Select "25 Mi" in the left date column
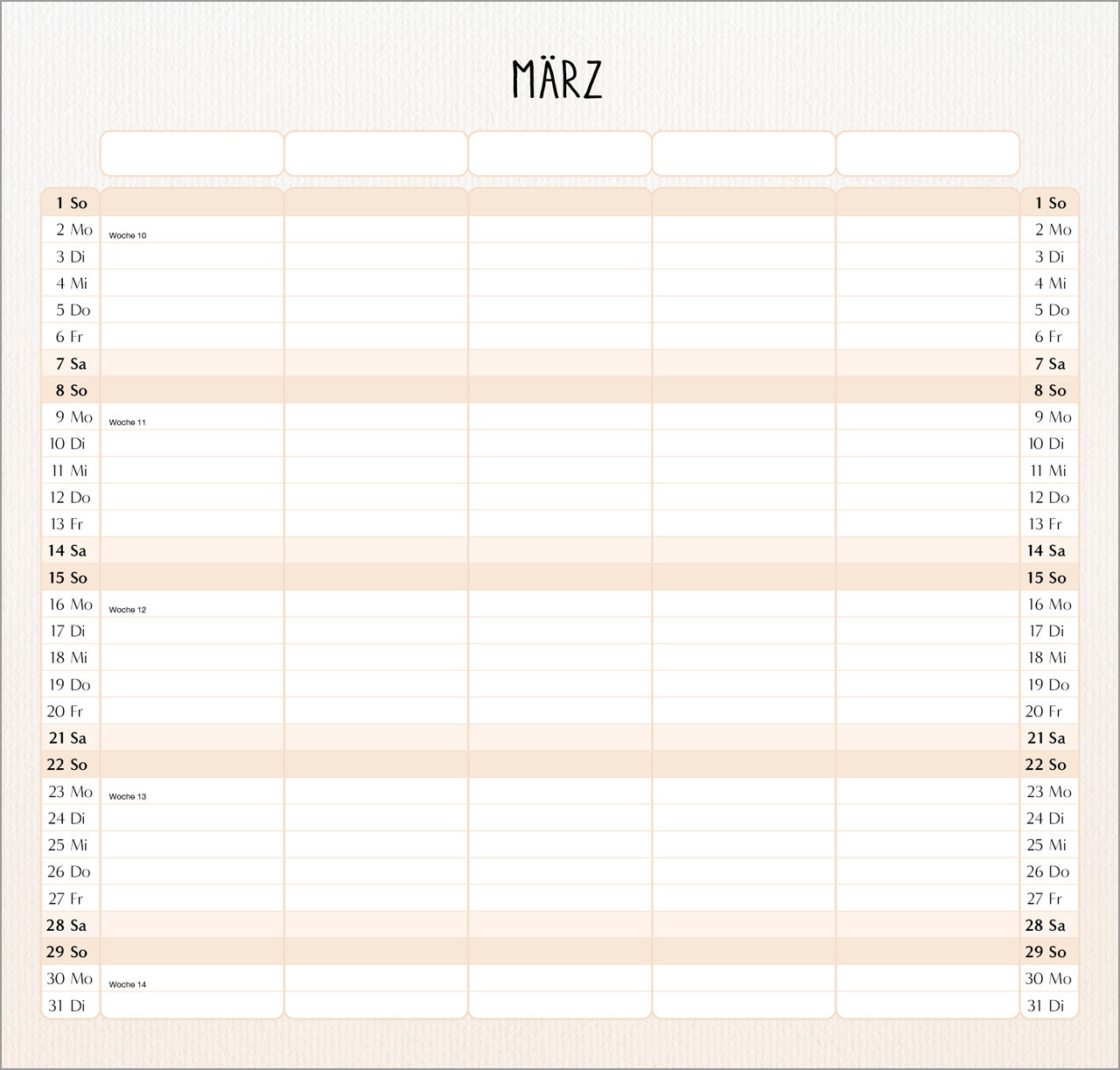This screenshot has height=1070, width=1120. (67, 845)
